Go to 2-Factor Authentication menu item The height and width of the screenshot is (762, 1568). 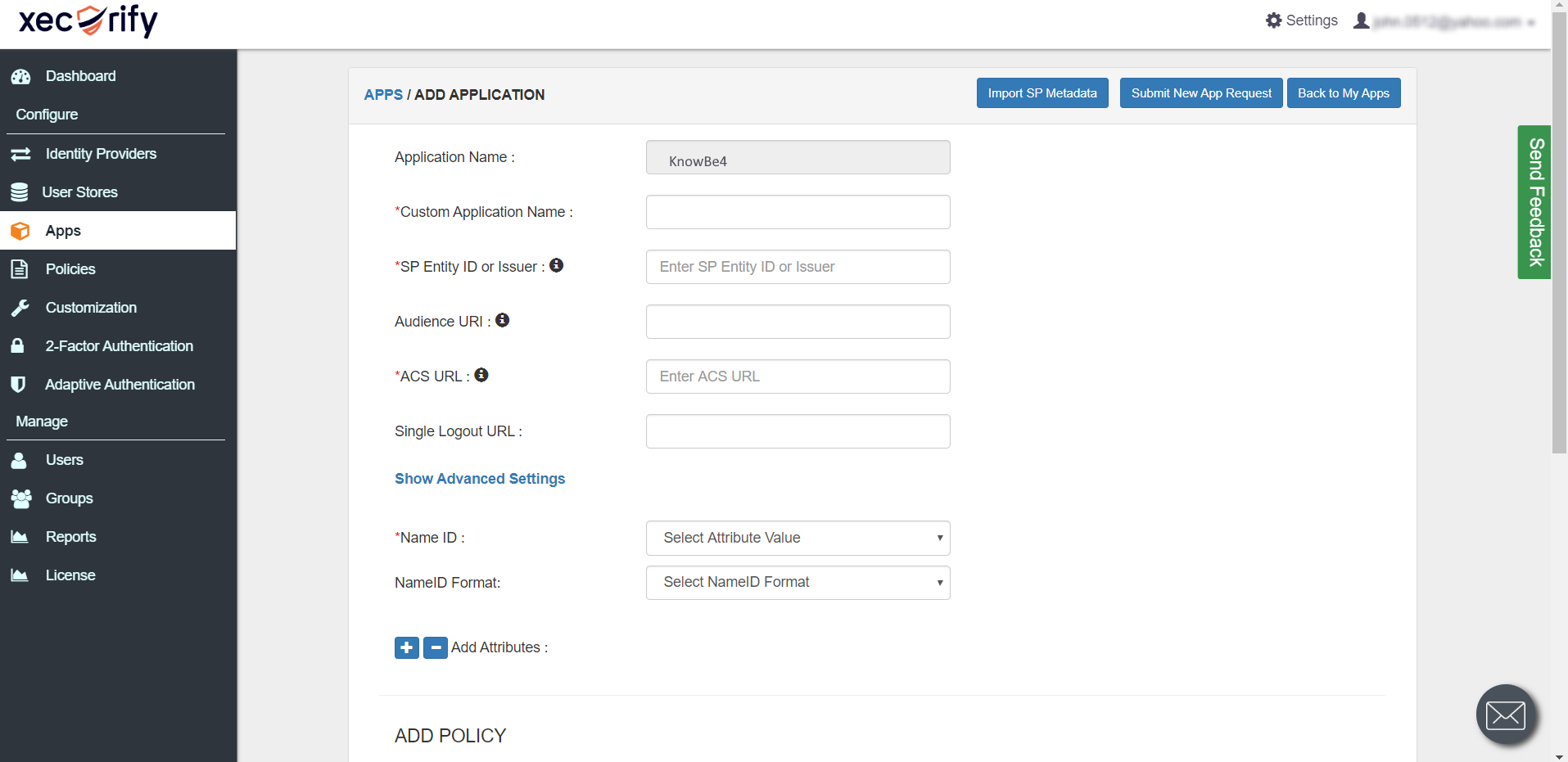point(119,346)
